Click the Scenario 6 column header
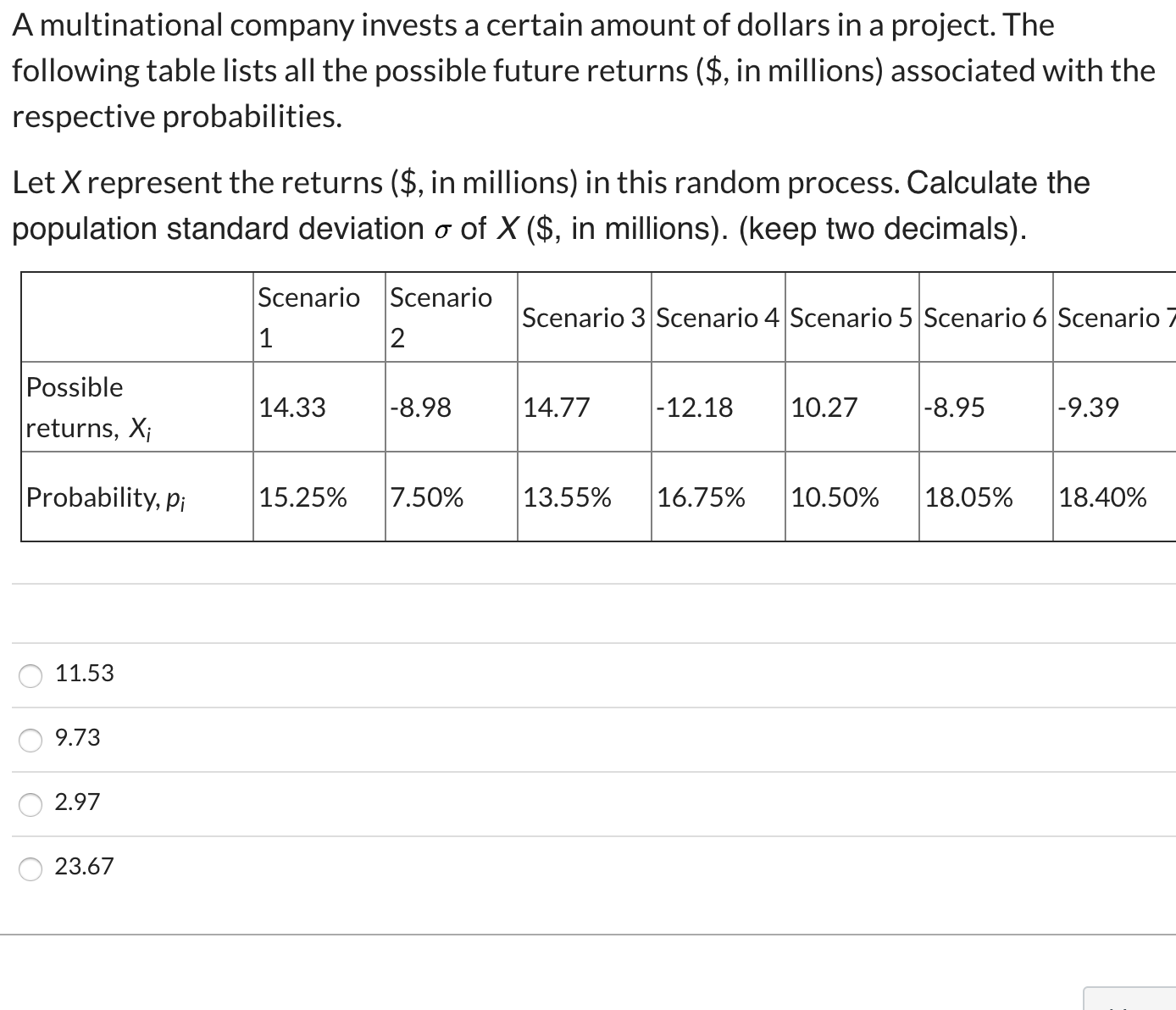This screenshot has width=1176, height=1010. coord(985,318)
